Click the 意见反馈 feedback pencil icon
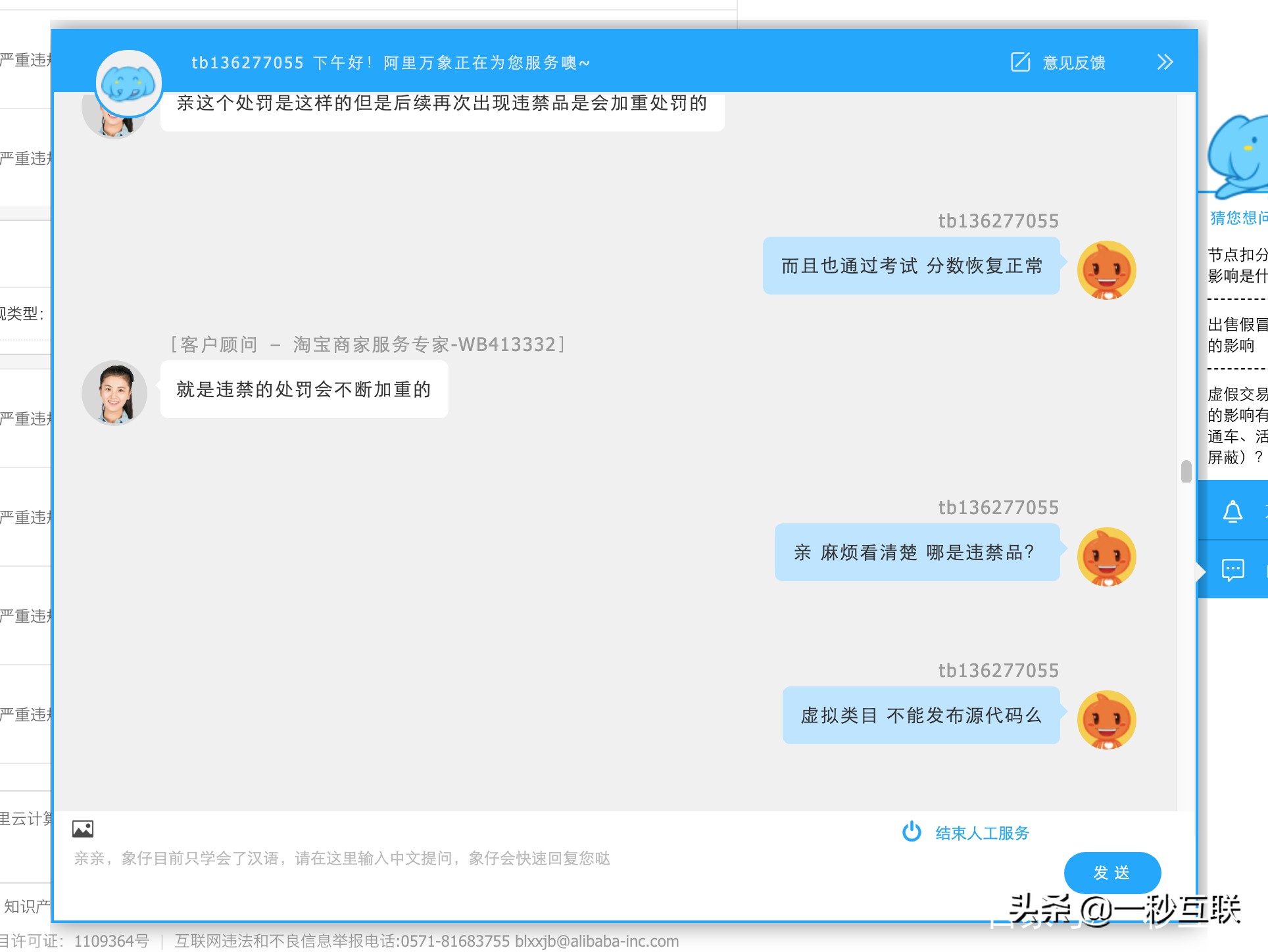This screenshot has height=952, width=1268. tap(1019, 62)
